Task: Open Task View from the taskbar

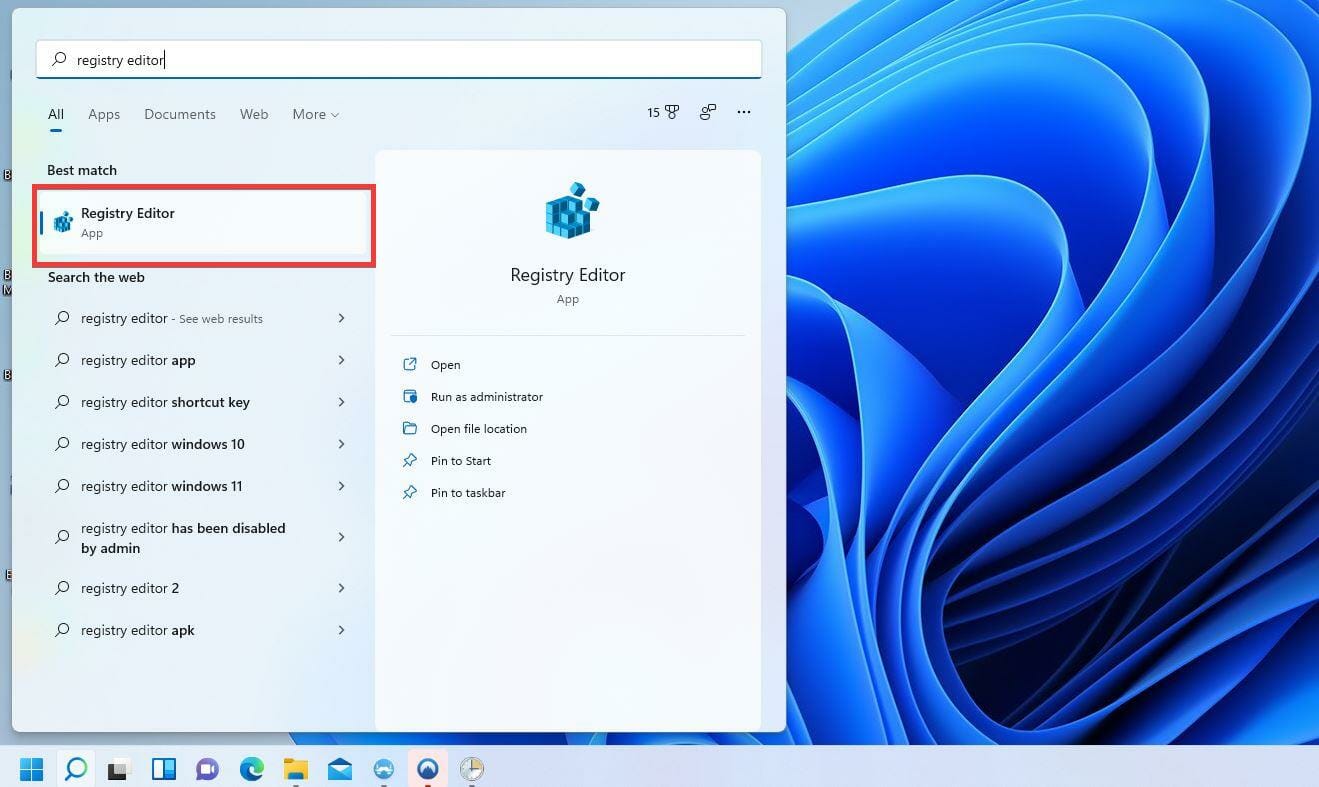Action: [119, 769]
